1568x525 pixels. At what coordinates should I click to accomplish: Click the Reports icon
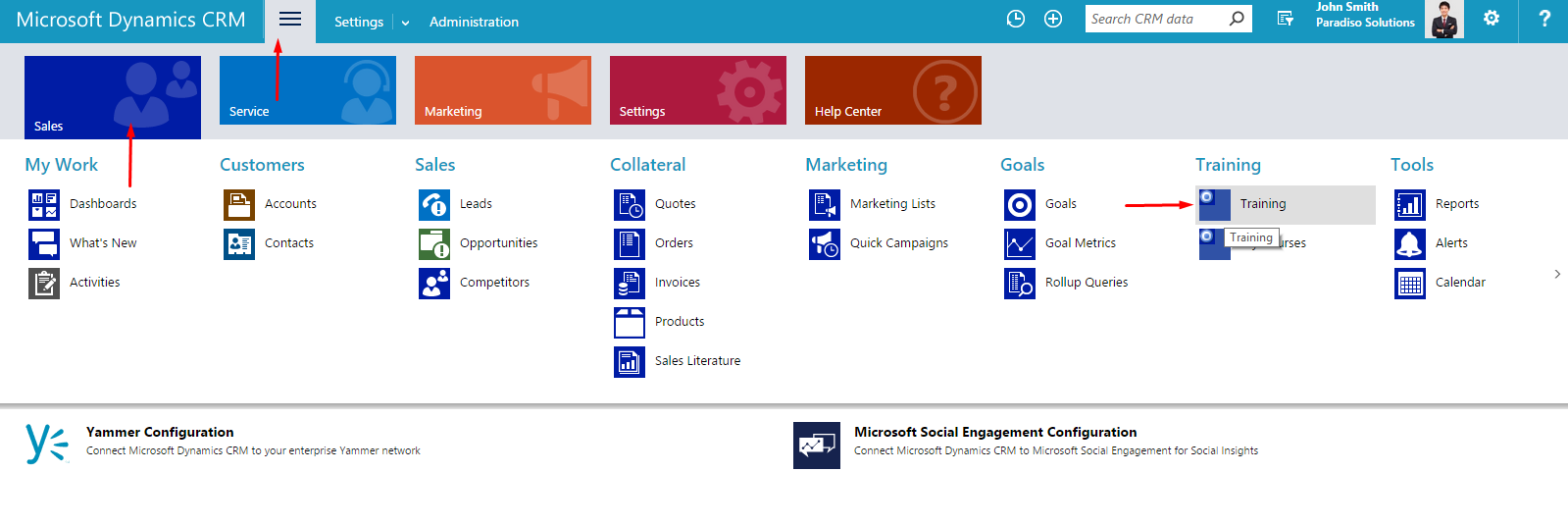1410,204
